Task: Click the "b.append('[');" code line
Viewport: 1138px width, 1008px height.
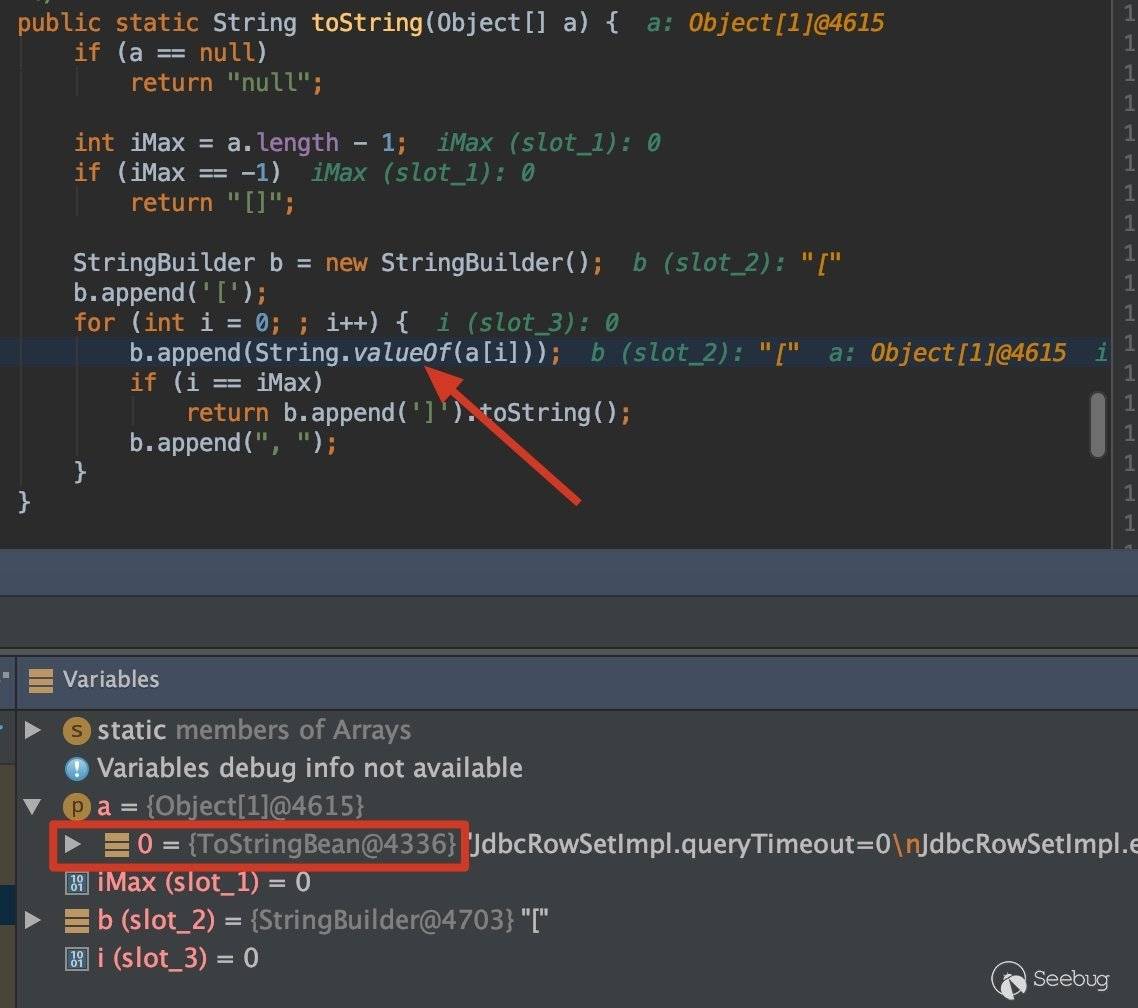Action: [170, 293]
